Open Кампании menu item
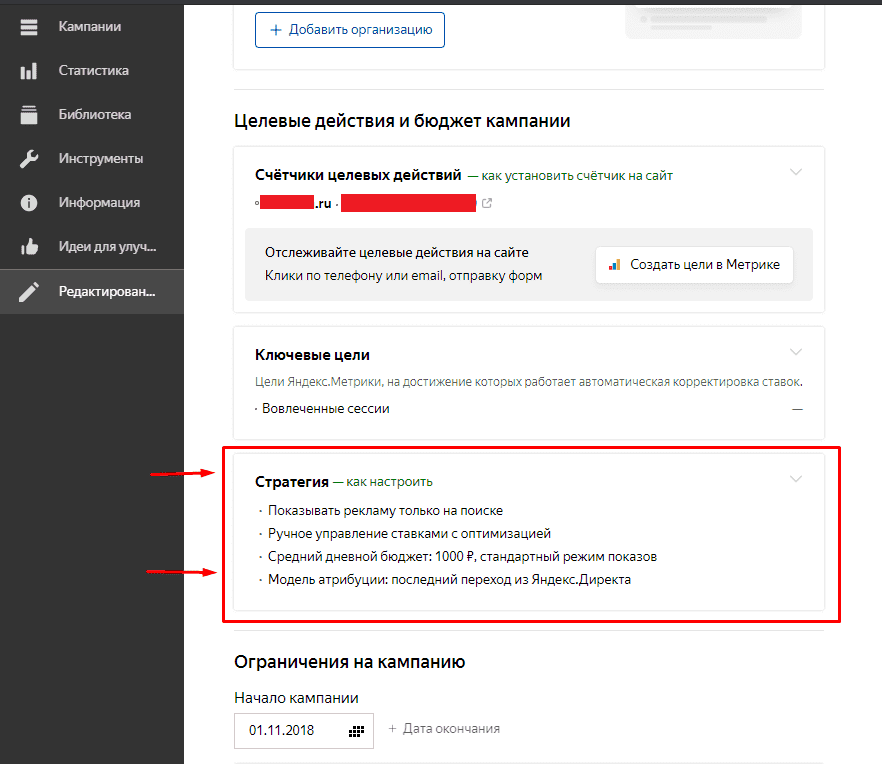This screenshot has width=882, height=764. click(92, 26)
